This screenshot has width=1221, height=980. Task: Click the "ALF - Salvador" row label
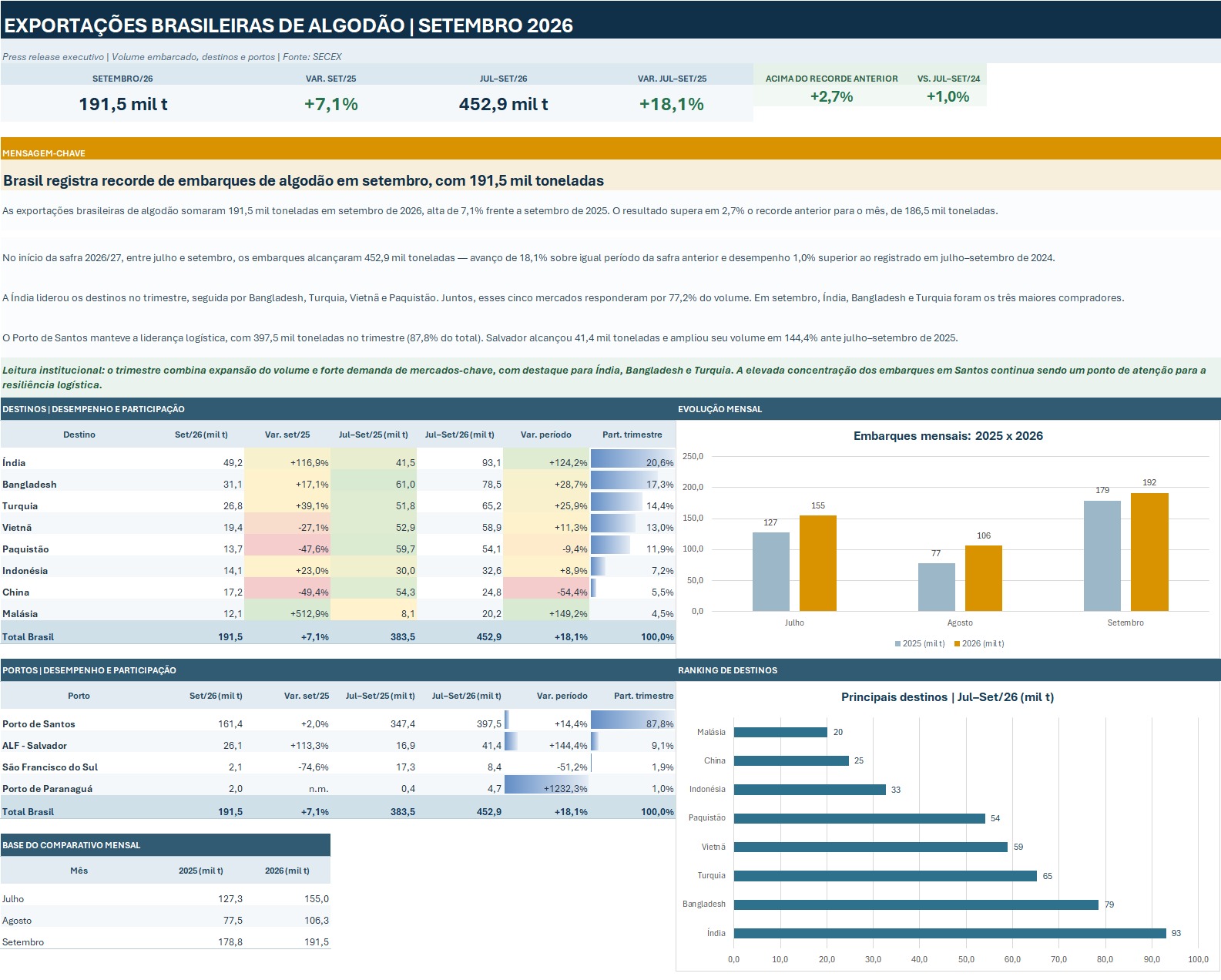click(x=35, y=746)
